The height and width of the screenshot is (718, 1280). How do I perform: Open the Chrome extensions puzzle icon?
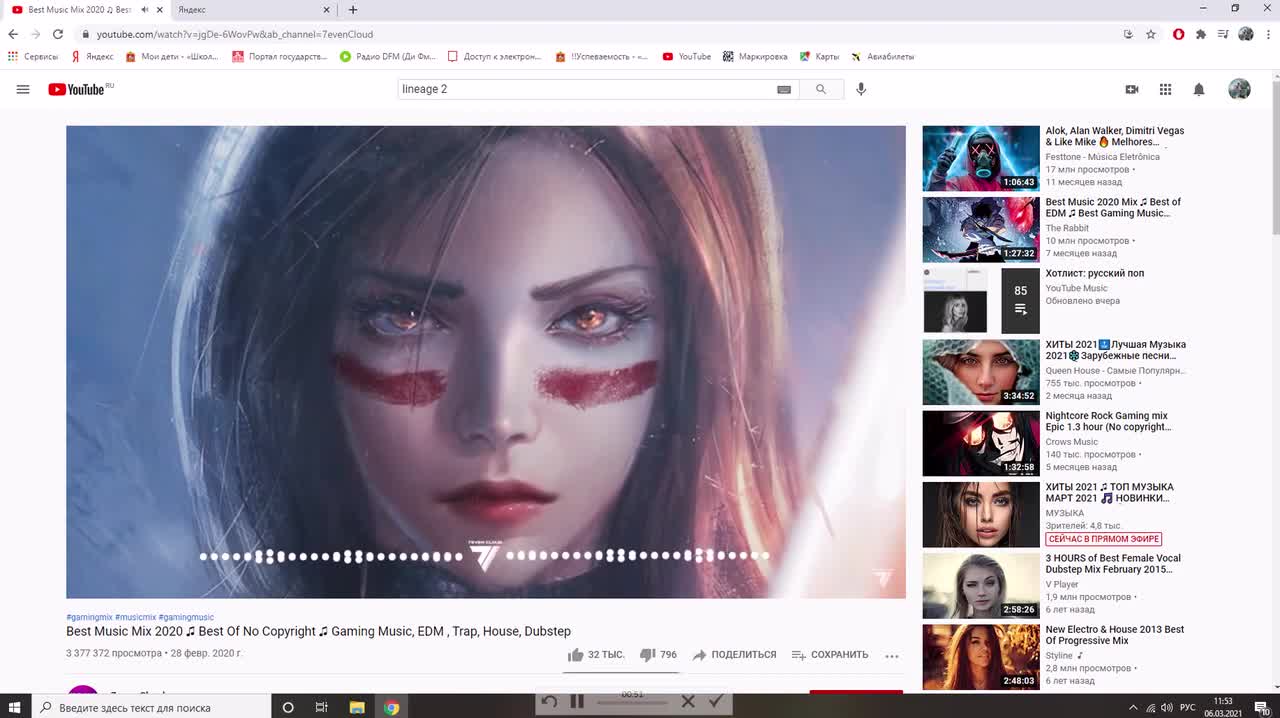[x=1201, y=34]
